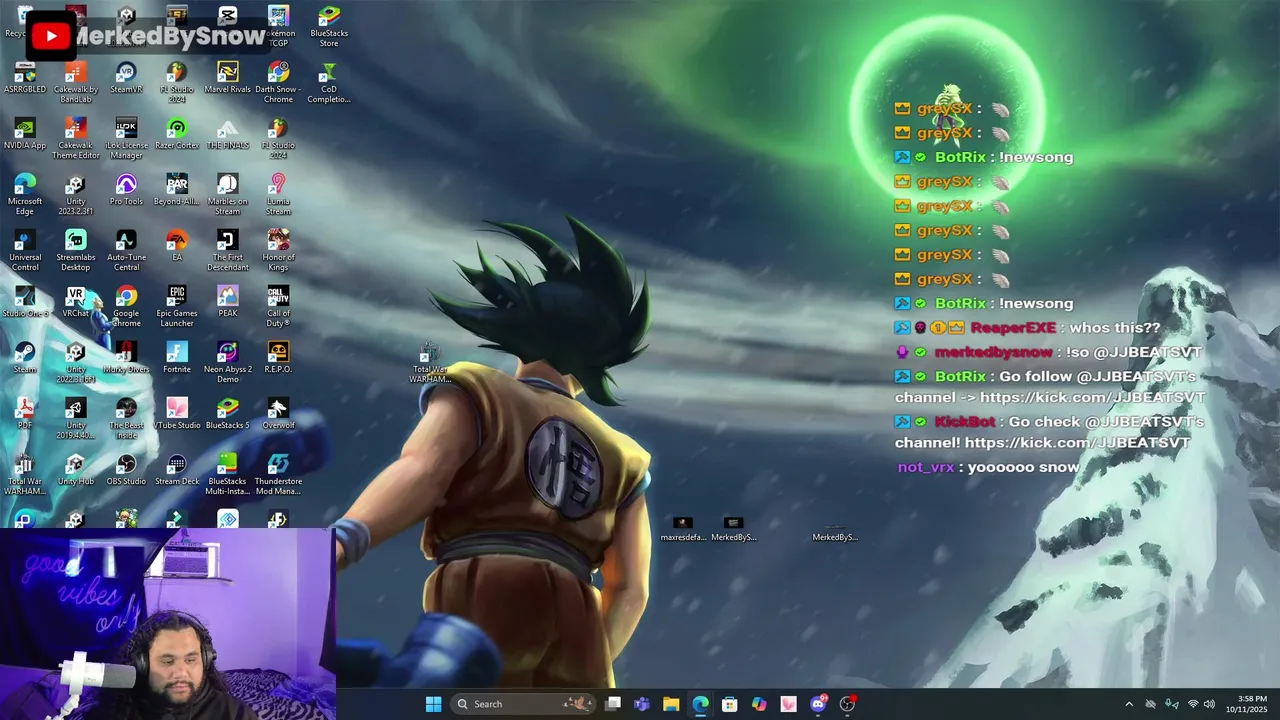Open the Pro Tools desktop icon
Image resolution: width=1280 pixels, height=720 pixels.
126,190
